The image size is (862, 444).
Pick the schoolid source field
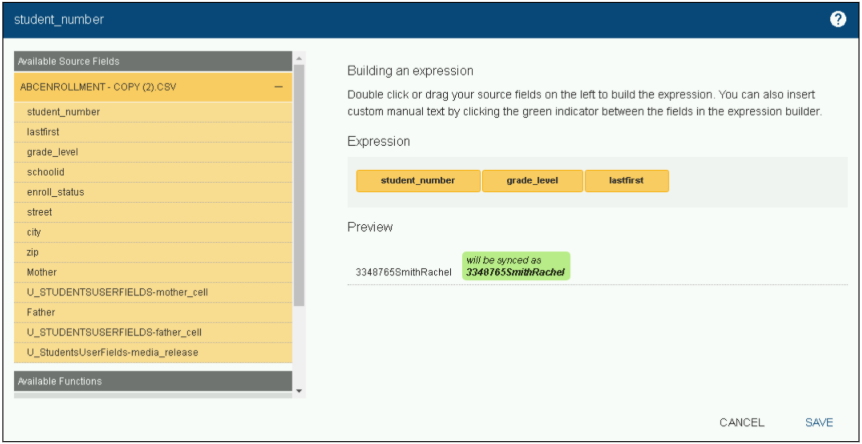(x=47, y=172)
